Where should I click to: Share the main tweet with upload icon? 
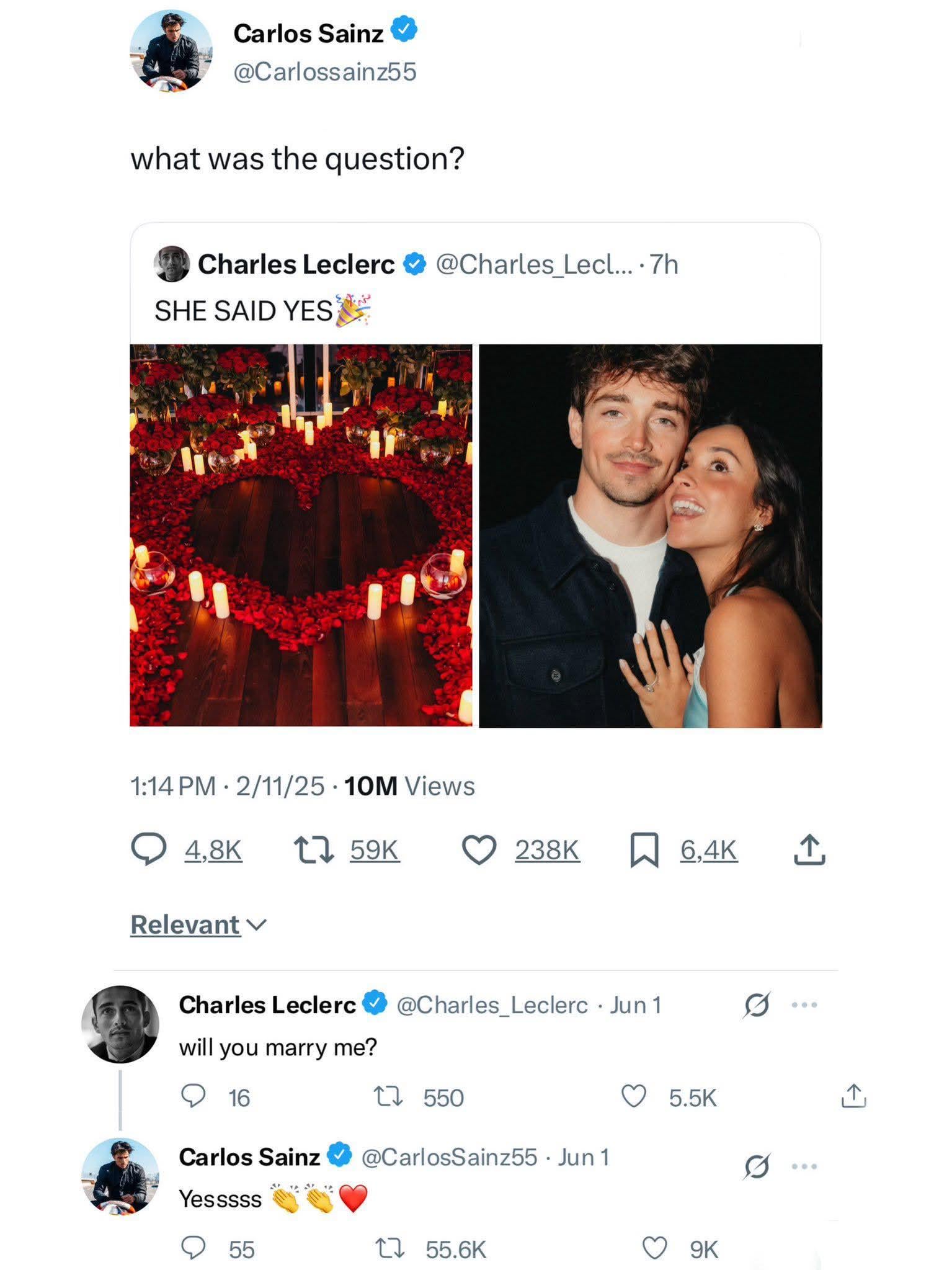click(x=809, y=850)
